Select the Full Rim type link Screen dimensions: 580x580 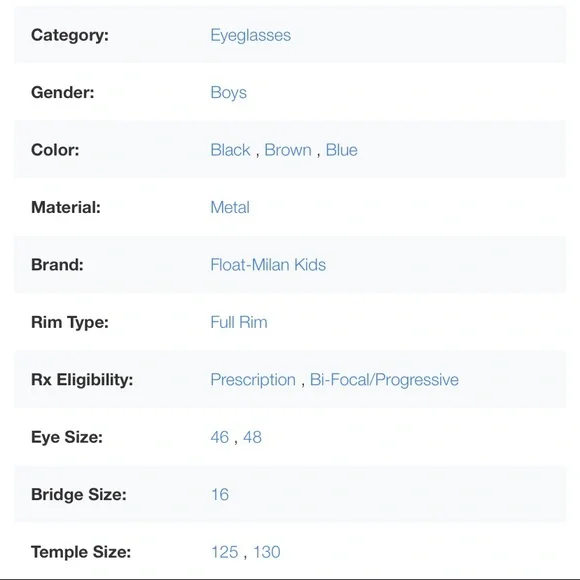239,322
